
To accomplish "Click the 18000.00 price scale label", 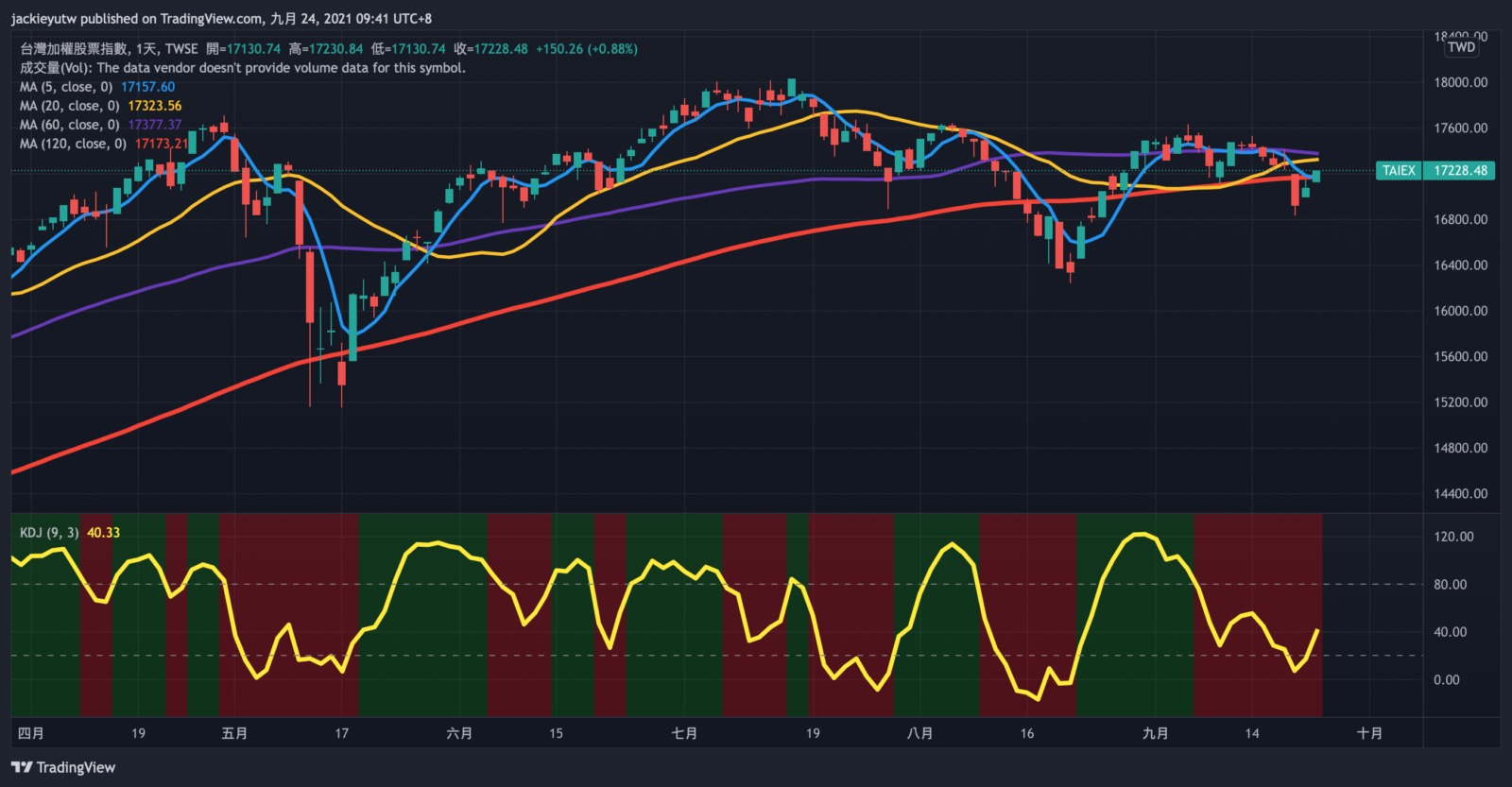I will click(x=1460, y=82).
